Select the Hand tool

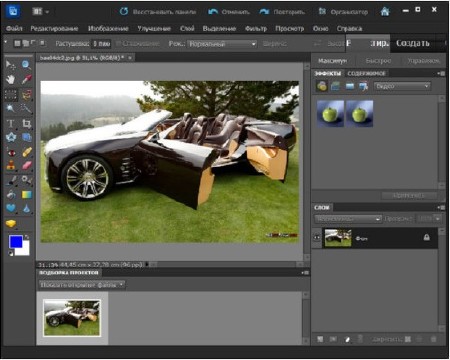click(x=11, y=79)
